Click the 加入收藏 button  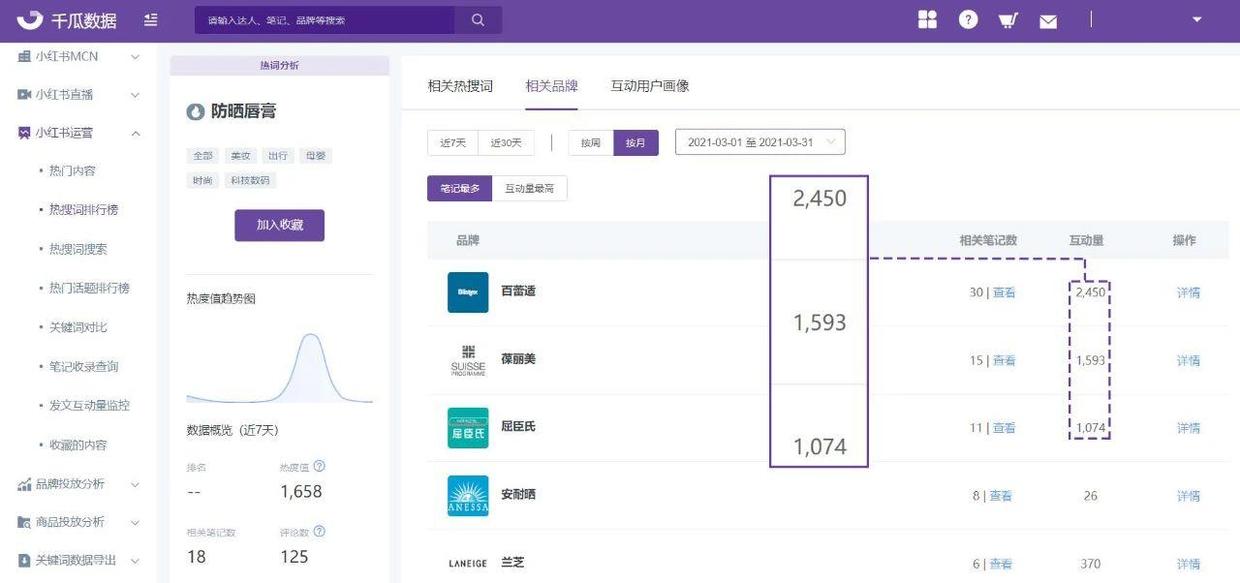click(x=279, y=225)
